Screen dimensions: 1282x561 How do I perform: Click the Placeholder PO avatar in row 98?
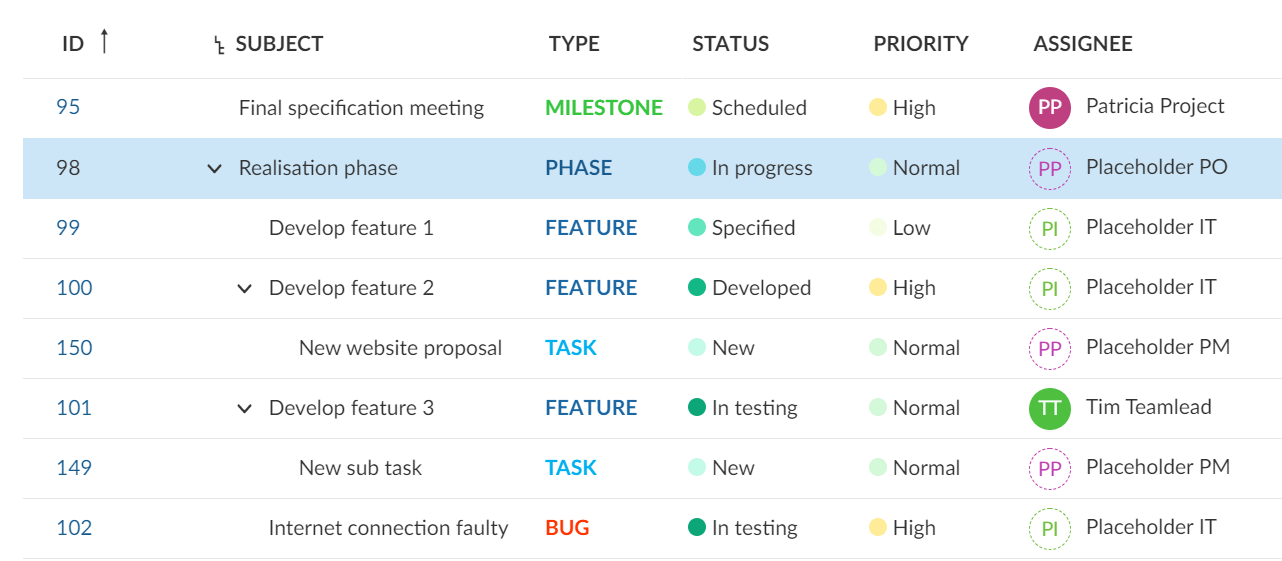click(x=1049, y=168)
